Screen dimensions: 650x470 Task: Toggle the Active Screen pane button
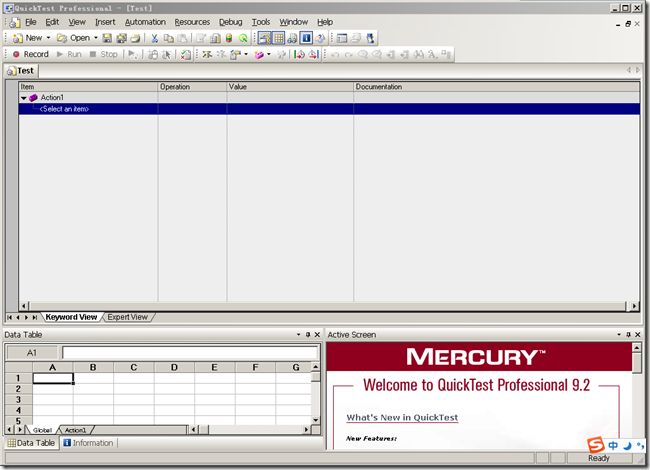click(264, 38)
